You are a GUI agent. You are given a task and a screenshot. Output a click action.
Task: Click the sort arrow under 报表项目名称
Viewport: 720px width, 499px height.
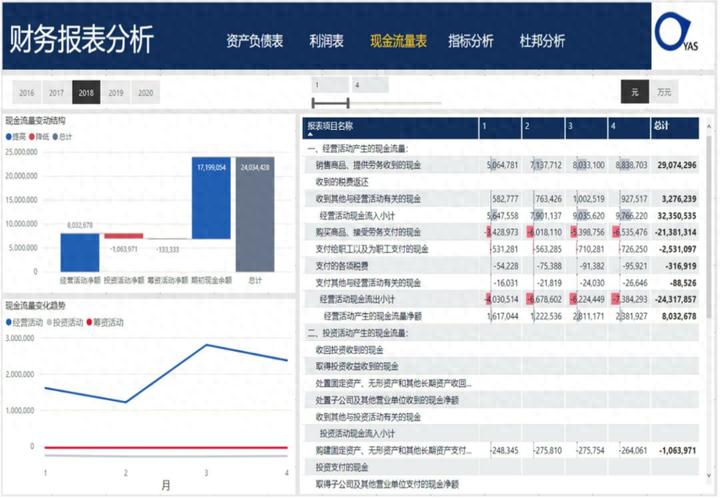(310, 135)
